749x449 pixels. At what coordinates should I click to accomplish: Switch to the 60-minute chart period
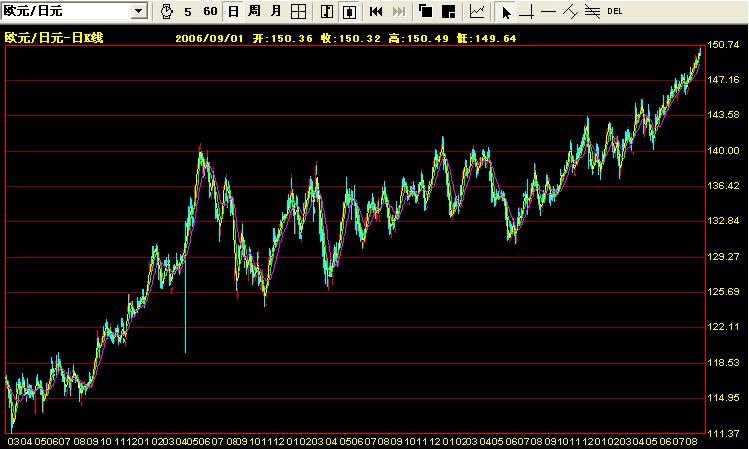tap(210, 11)
